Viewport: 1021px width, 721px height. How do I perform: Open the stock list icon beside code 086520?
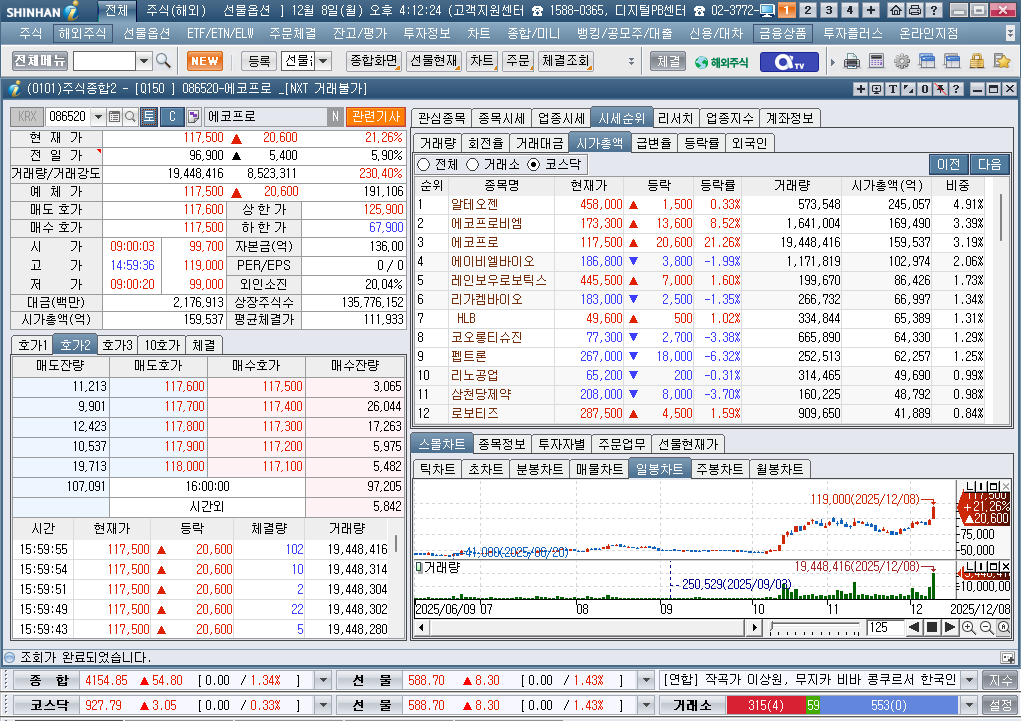(115, 117)
